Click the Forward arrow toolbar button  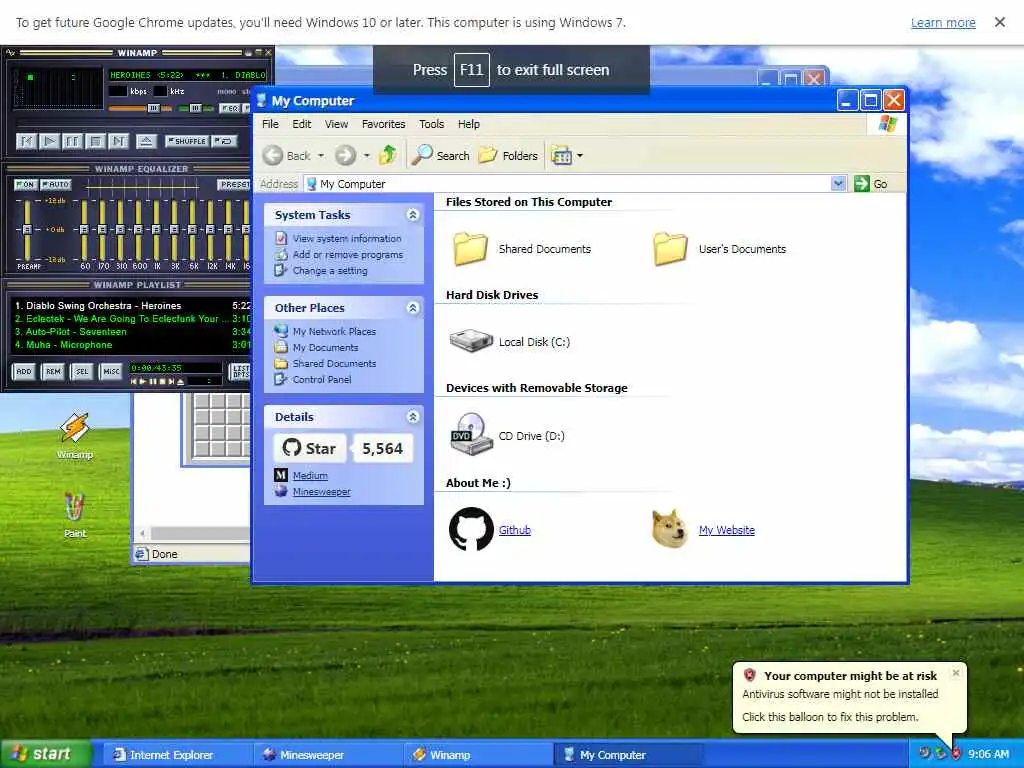[345, 155]
